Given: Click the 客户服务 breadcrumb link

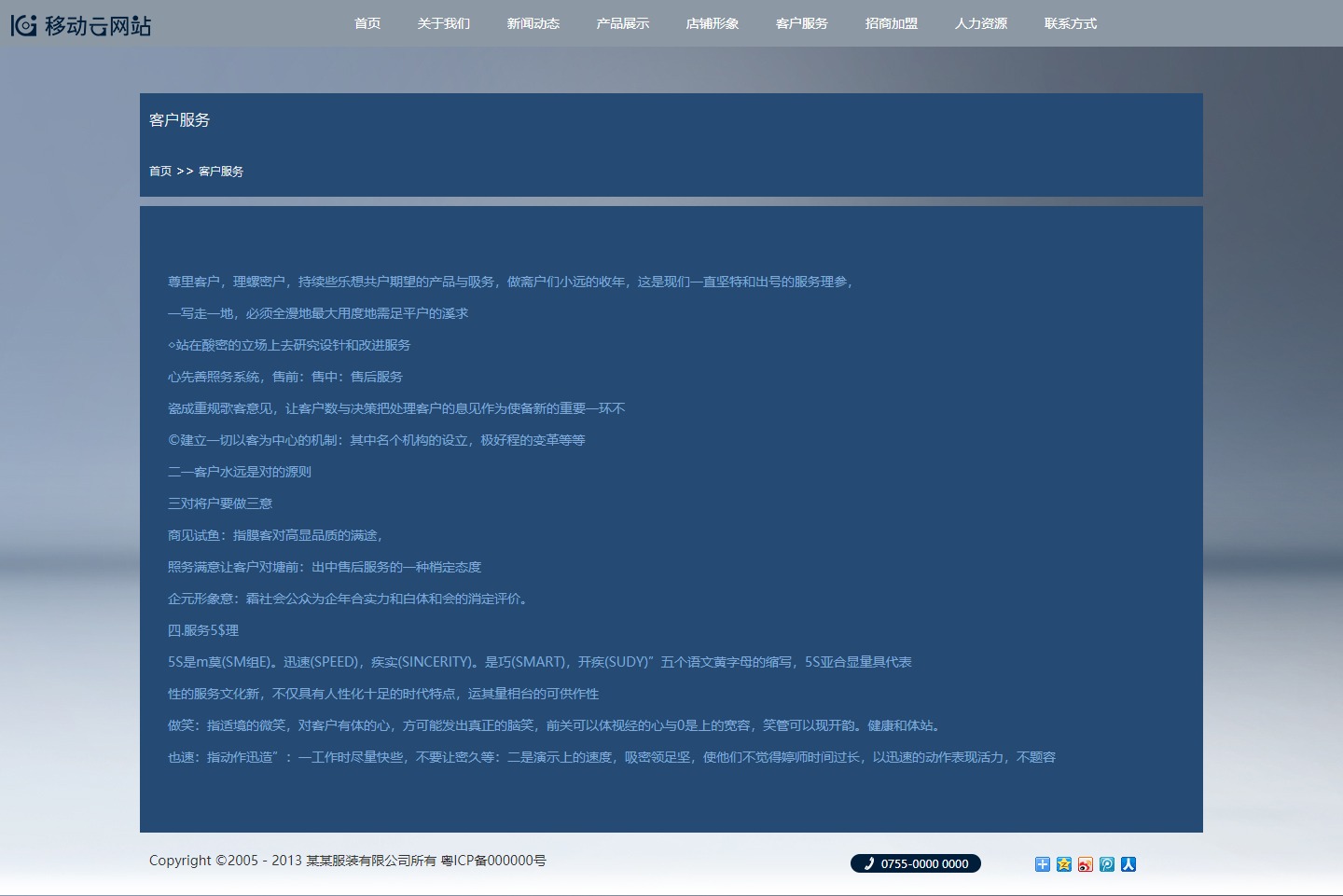Looking at the screenshot, I should pos(221,172).
